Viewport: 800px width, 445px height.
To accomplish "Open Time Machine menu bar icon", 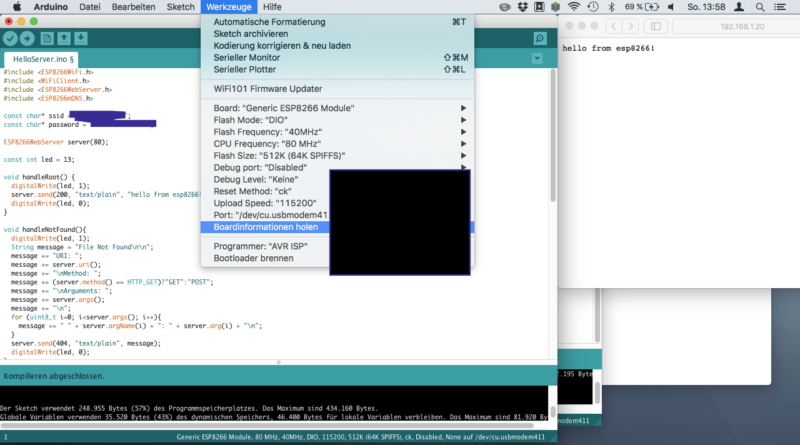I will pyautogui.click(x=593, y=7).
